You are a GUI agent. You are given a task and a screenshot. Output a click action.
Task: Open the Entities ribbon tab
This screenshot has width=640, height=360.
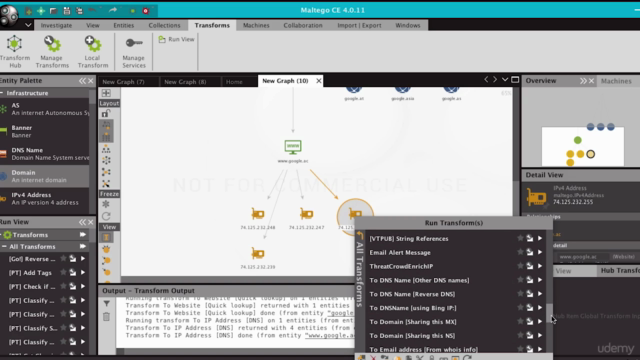[x=124, y=25]
